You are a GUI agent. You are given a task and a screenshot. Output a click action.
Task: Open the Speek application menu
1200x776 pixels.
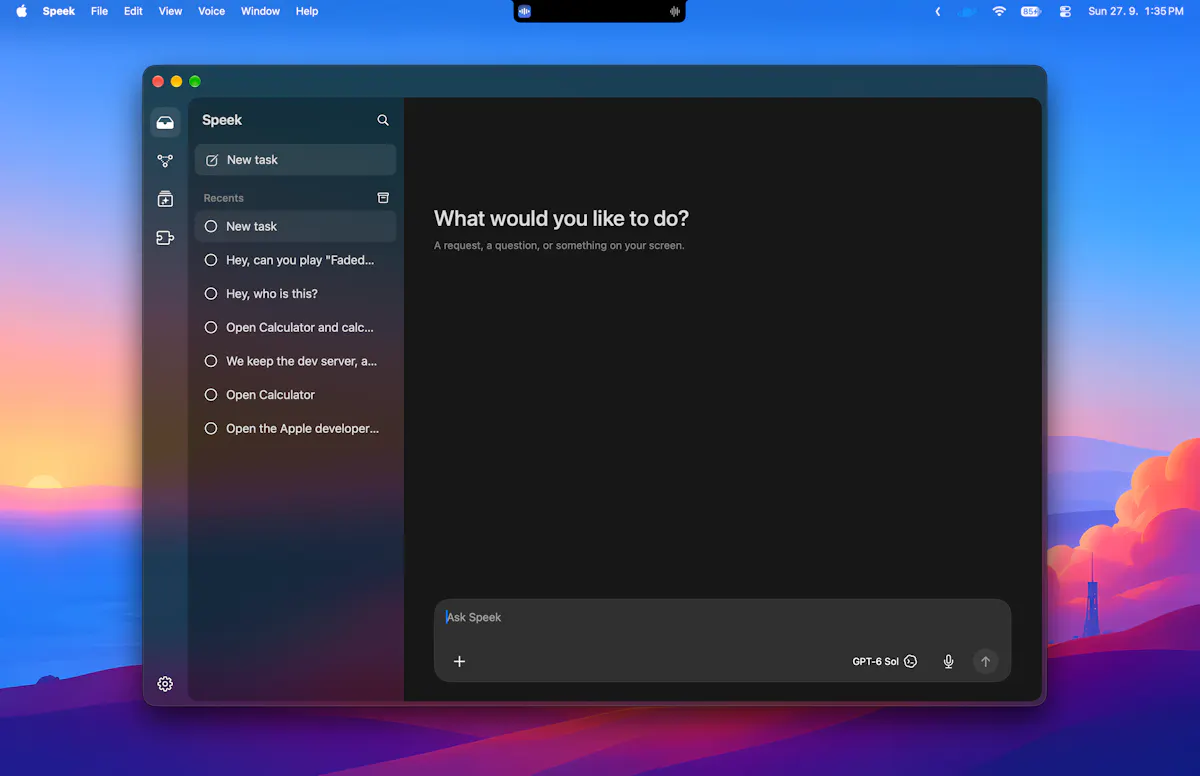[59, 11]
